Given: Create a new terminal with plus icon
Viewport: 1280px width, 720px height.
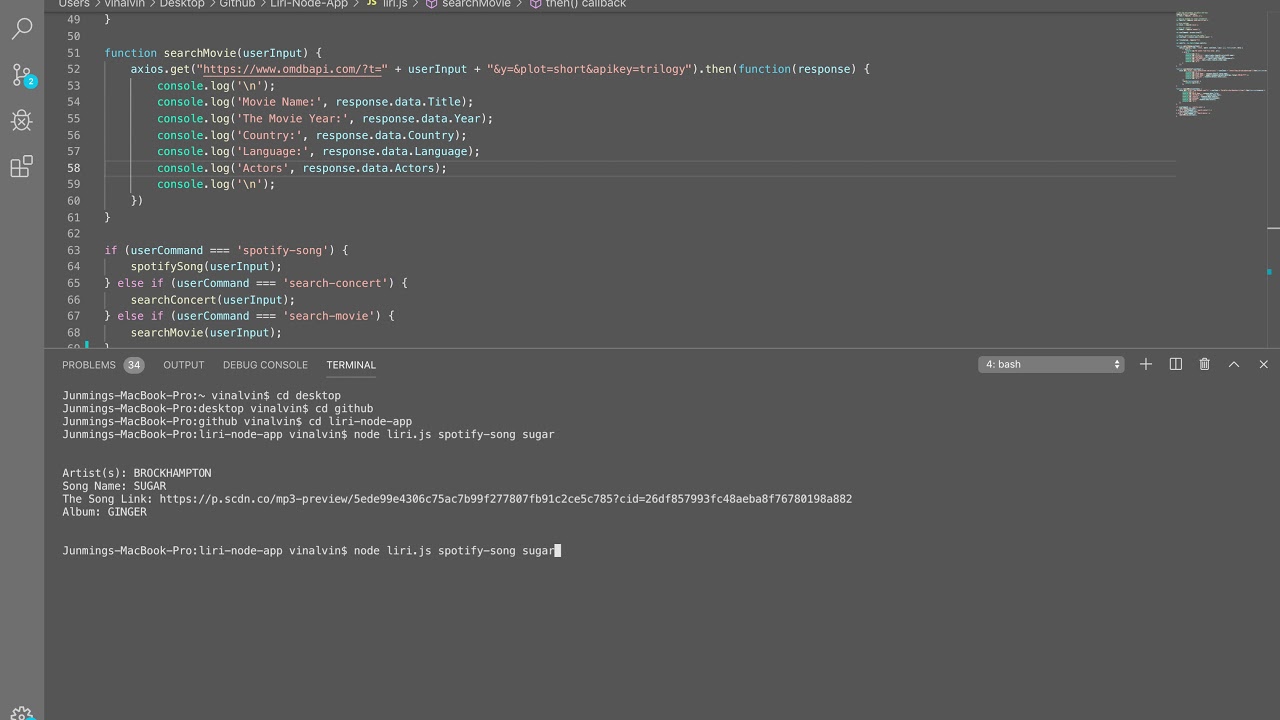Looking at the screenshot, I should (1146, 364).
